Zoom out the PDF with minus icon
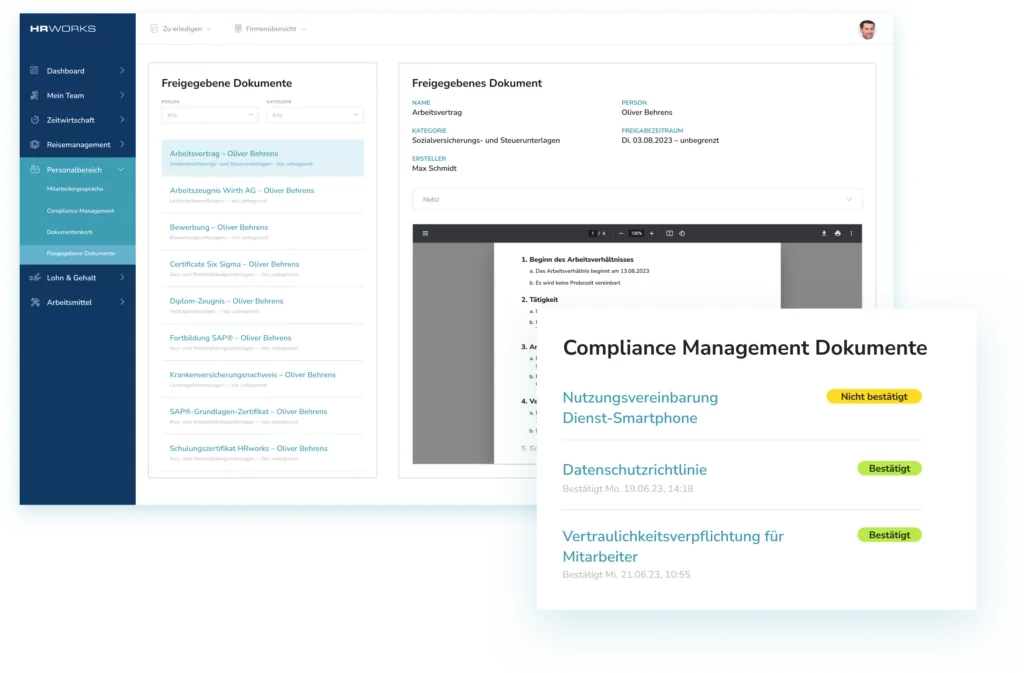Viewport: 1024px width, 673px height. [x=621, y=233]
